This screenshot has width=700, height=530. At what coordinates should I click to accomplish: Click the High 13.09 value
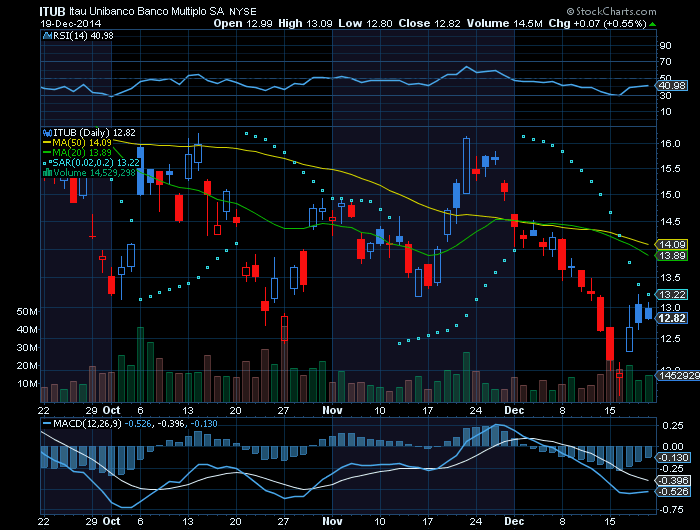click(305, 24)
